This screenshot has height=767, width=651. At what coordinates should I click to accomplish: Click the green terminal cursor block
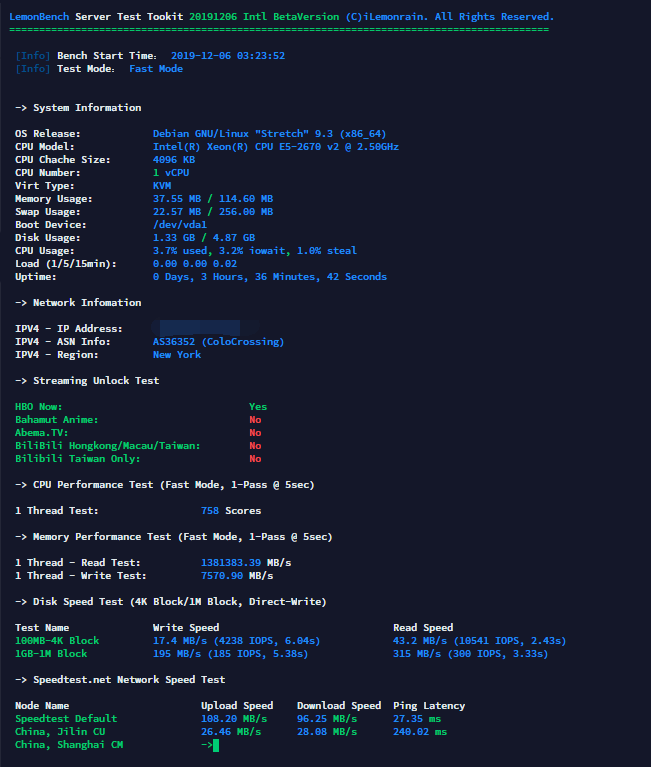point(215,745)
